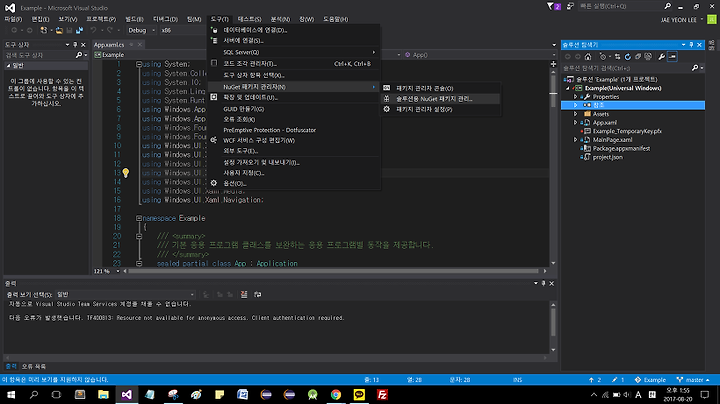Open the Solution Explorer window options dropdown
The height and width of the screenshot is (404, 720).
(683, 45)
